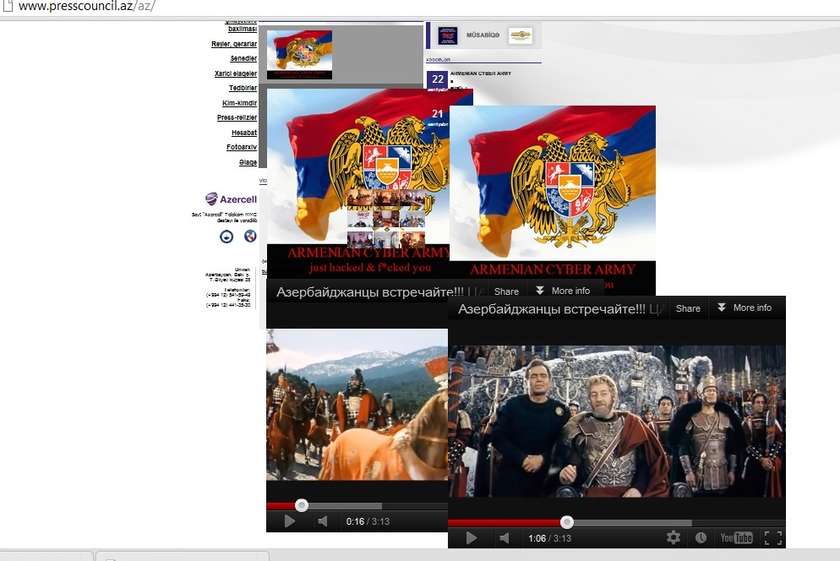Mute the front video's volume
Viewport: 840px width, 561px height.
(x=505, y=538)
